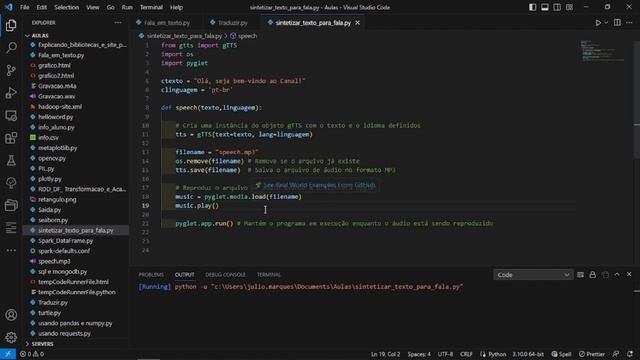Toggle bottom panel visibility in title bar
The image size is (640, 360).
coord(545,7)
